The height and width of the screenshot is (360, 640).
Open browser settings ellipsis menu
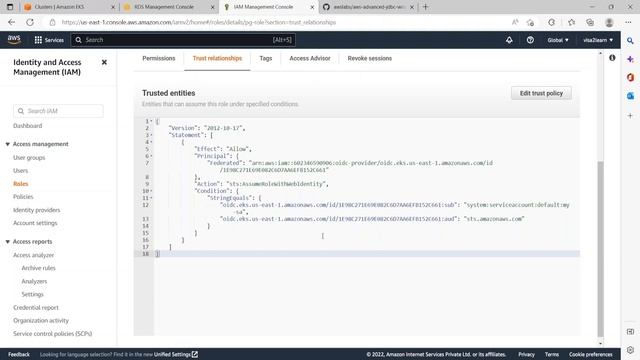pyautogui.click(x=628, y=22)
